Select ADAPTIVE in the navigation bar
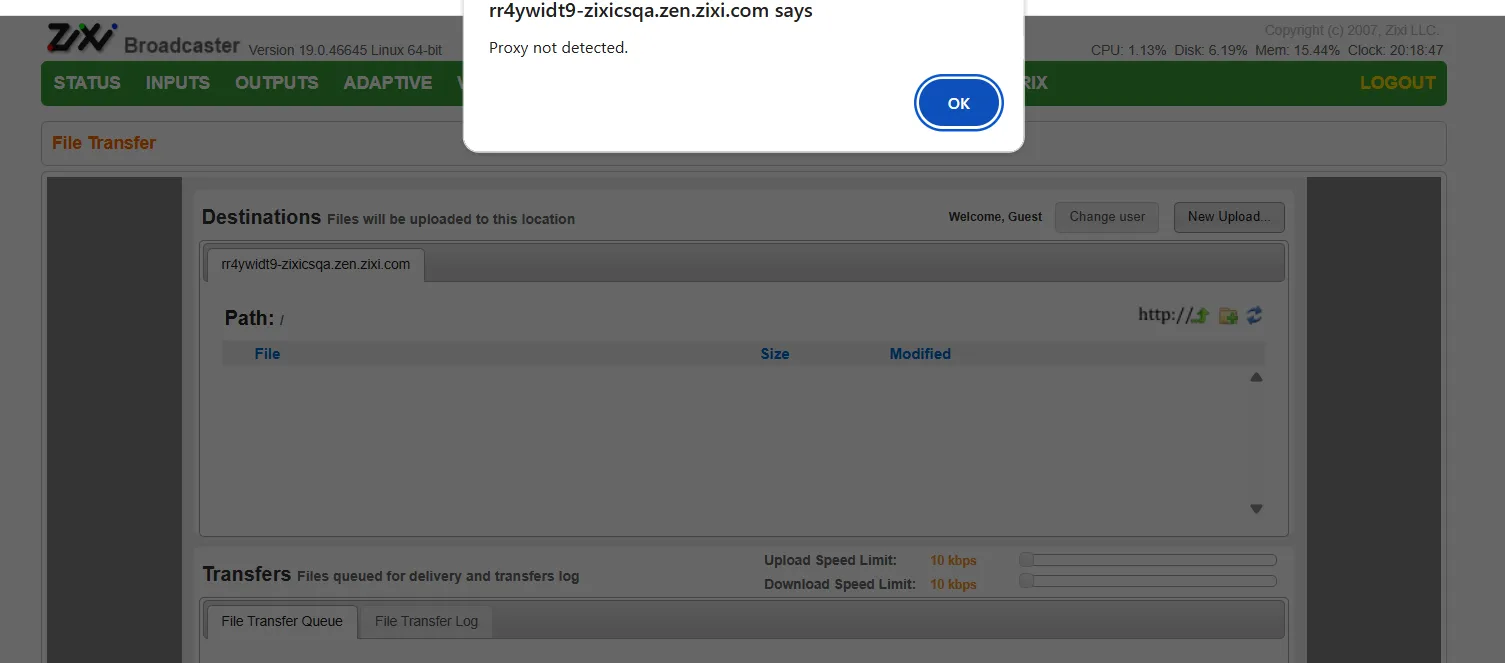The height and width of the screenshot is (663, 1505). 388,83
